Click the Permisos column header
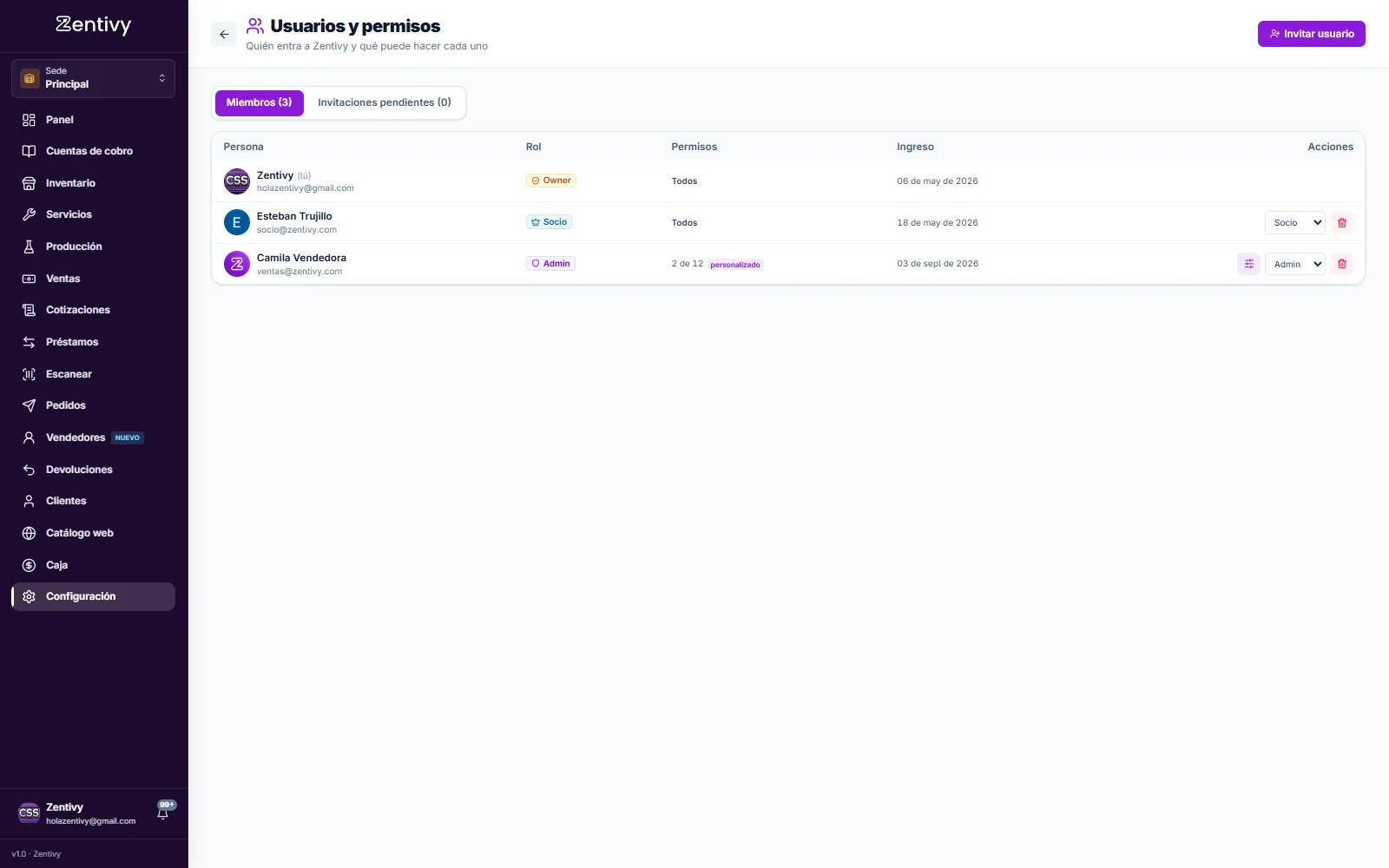The image size is (1389, 868). click(x=694, y=147)
